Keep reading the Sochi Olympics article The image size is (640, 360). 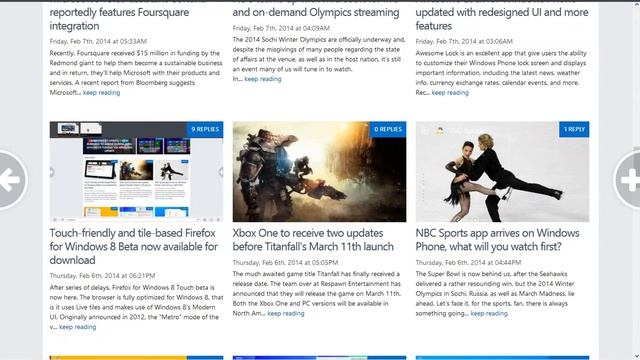tap(263, 79)
